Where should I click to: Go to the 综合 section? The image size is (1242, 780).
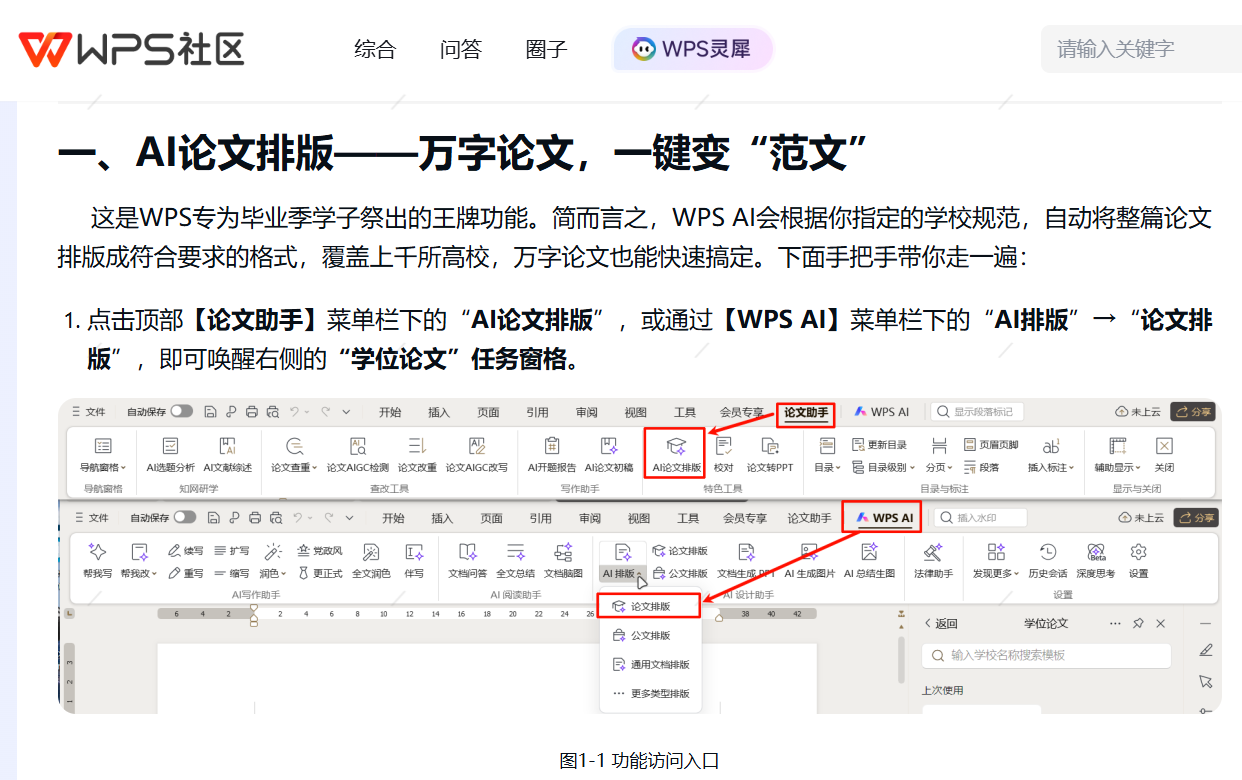[x=375, y=49]
